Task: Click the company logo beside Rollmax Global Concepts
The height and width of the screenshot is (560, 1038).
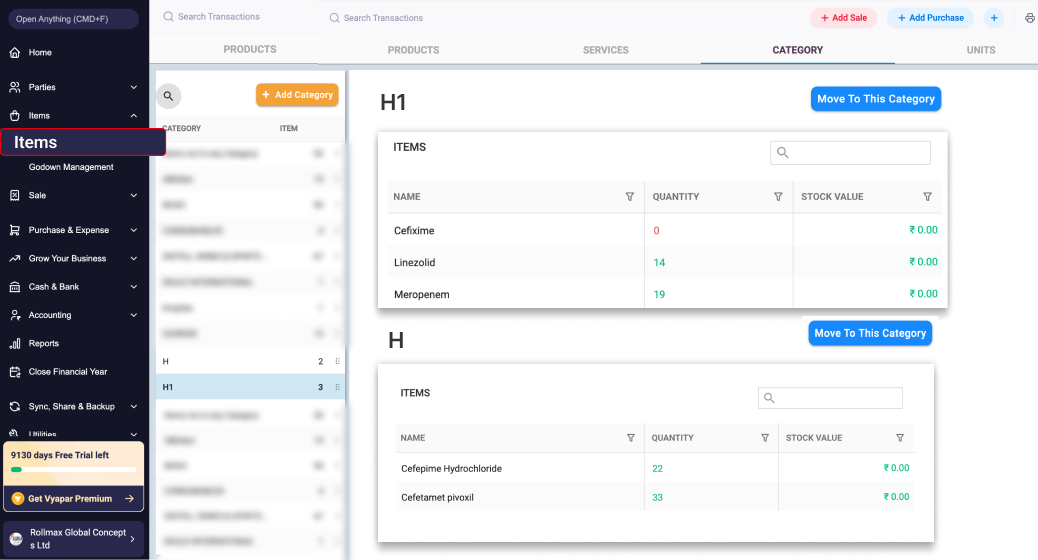Action: point(16,539)
